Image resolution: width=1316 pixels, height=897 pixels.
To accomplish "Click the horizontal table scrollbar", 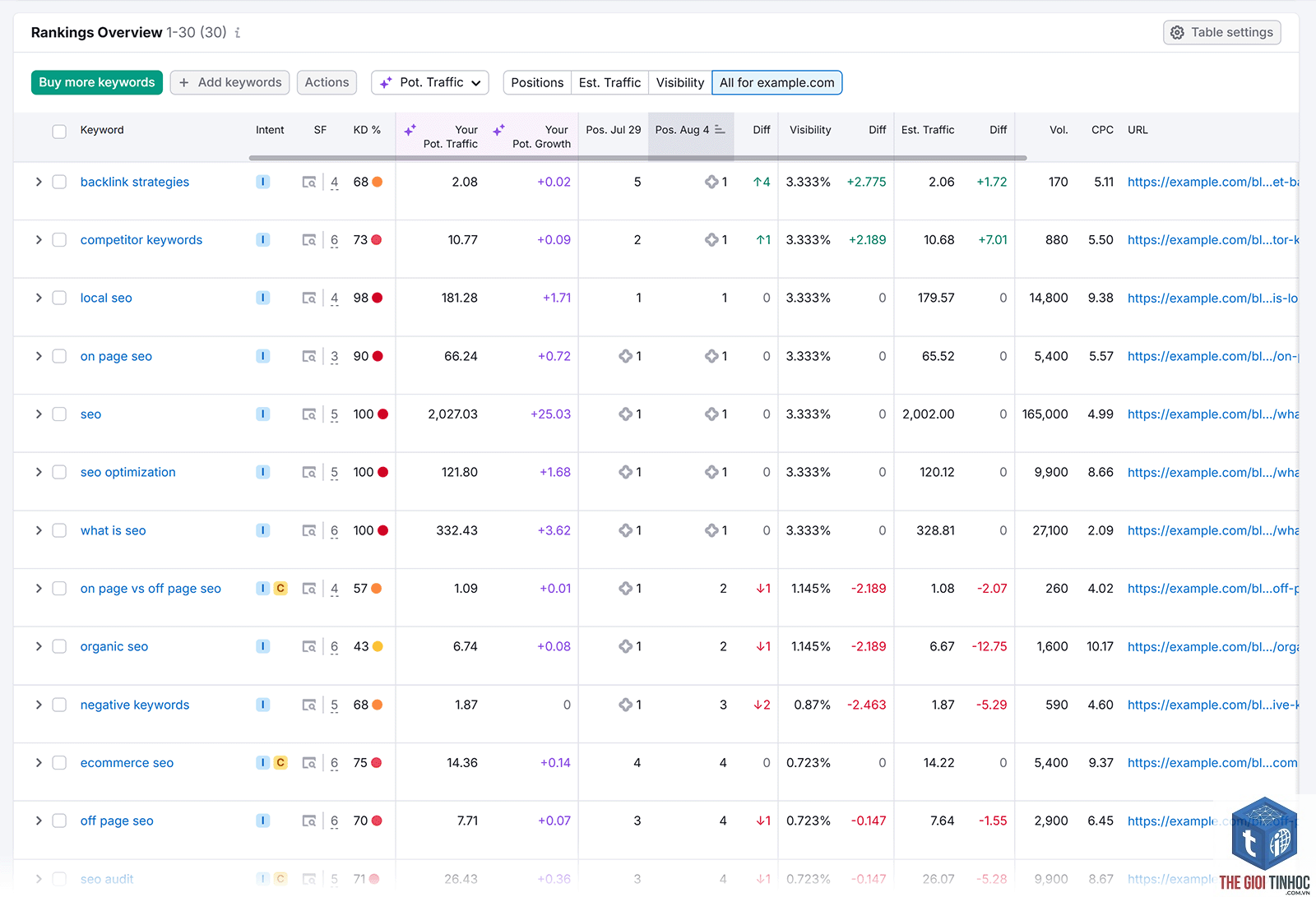I will click(638, 157).
